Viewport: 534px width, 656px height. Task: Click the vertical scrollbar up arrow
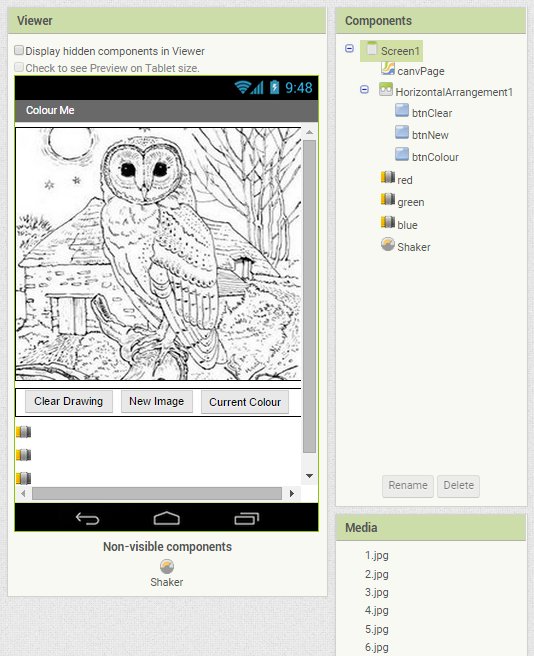click(309, 132)
